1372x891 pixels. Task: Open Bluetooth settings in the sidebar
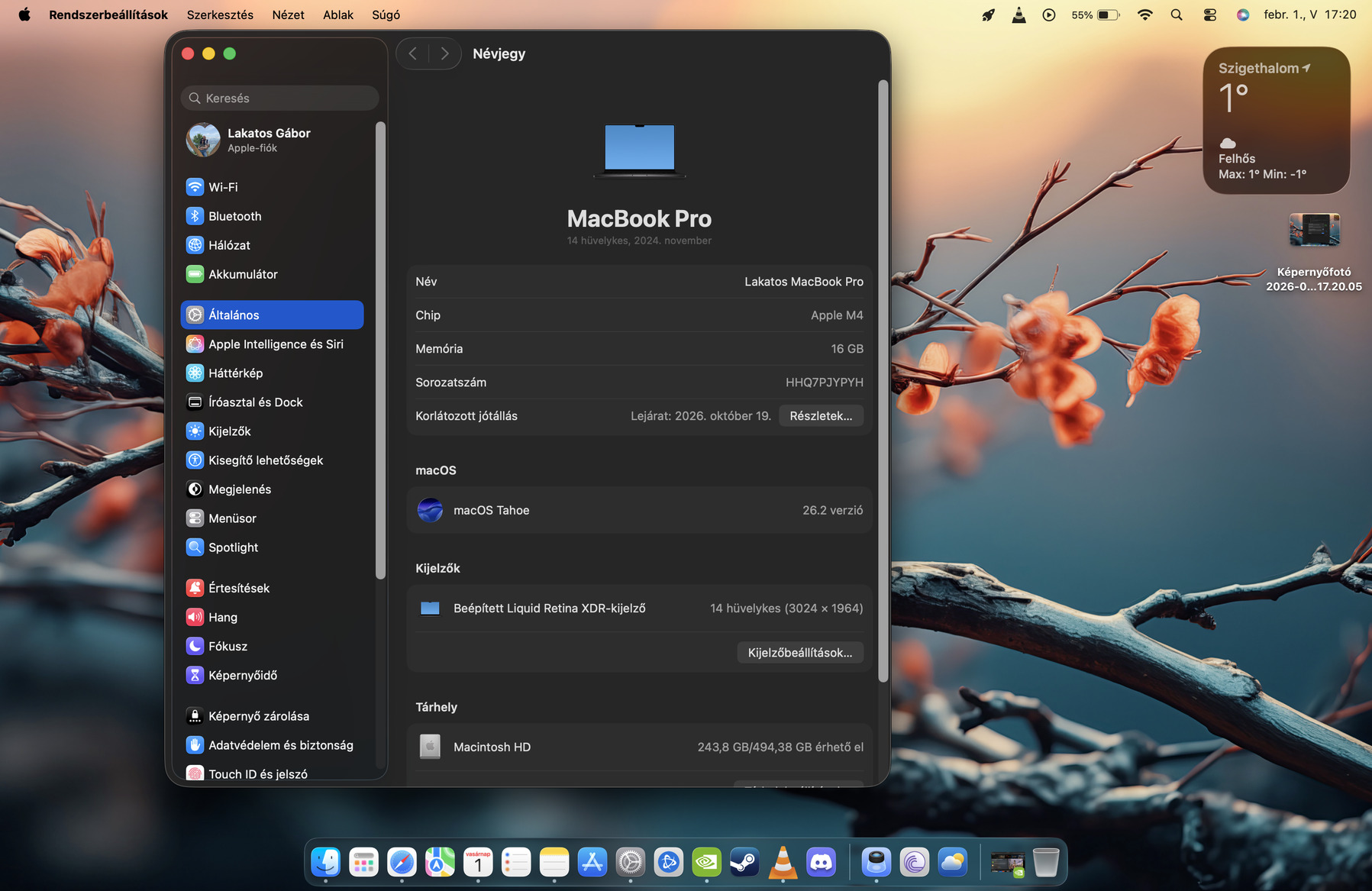click(272, 216)
